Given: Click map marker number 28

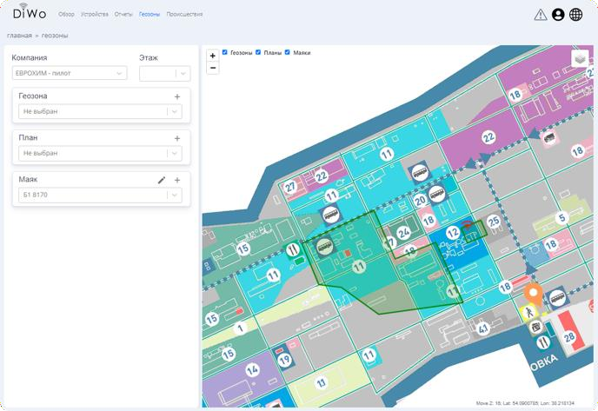Looking at the screenshot, I should tap(569, 337).
